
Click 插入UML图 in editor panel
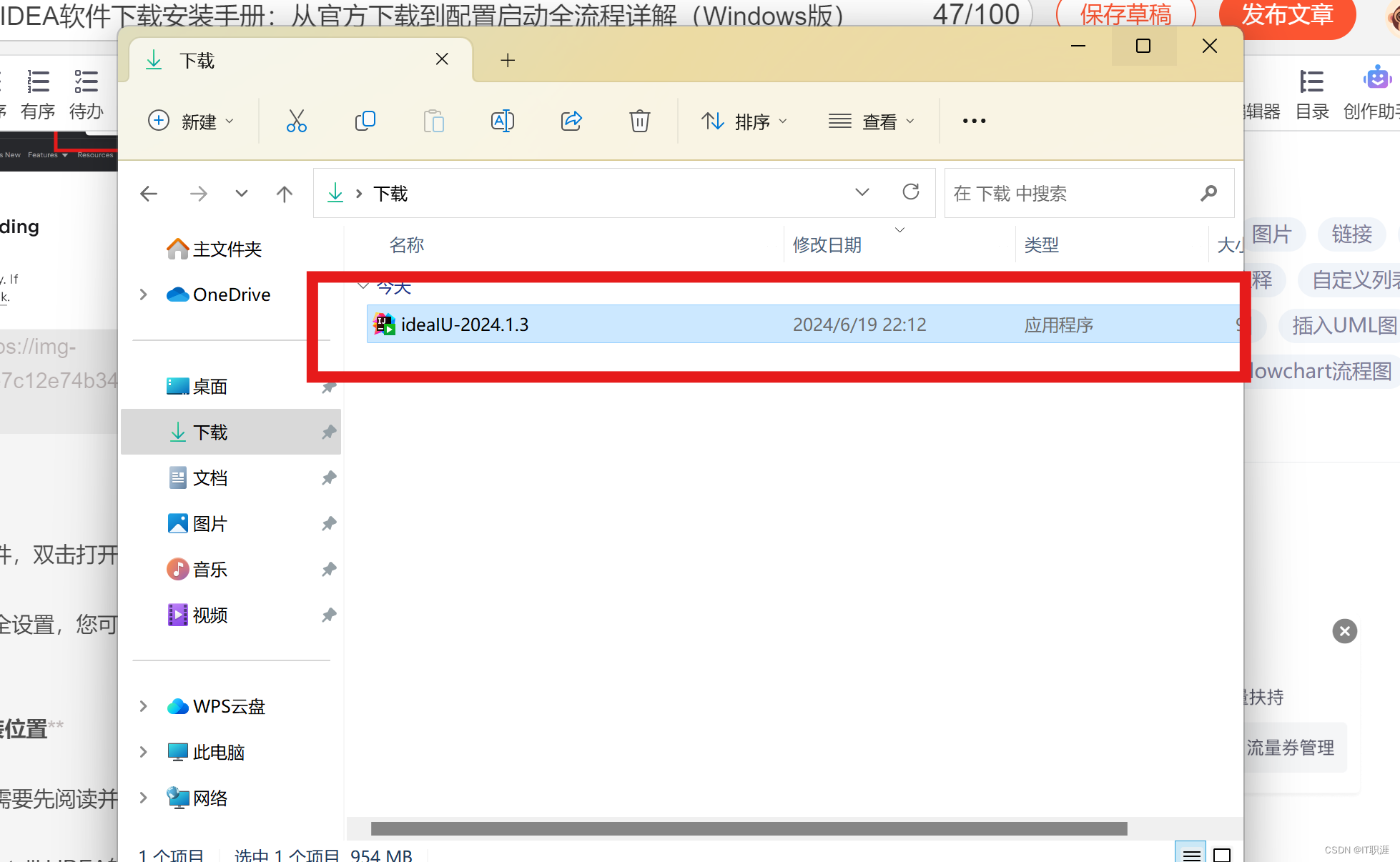pyautogui.click(x=1340, y=325)
